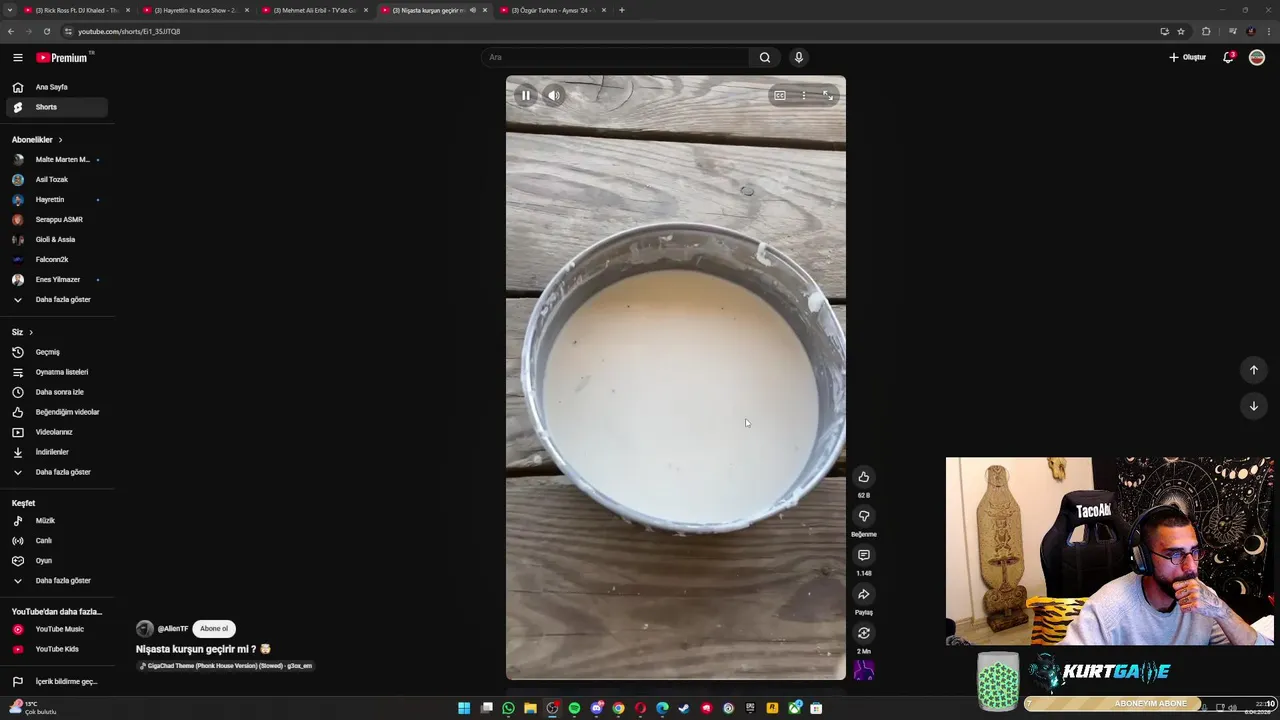Switch to the Özgür Turhan tab
1280x720 pixels.
coord(553,10)
